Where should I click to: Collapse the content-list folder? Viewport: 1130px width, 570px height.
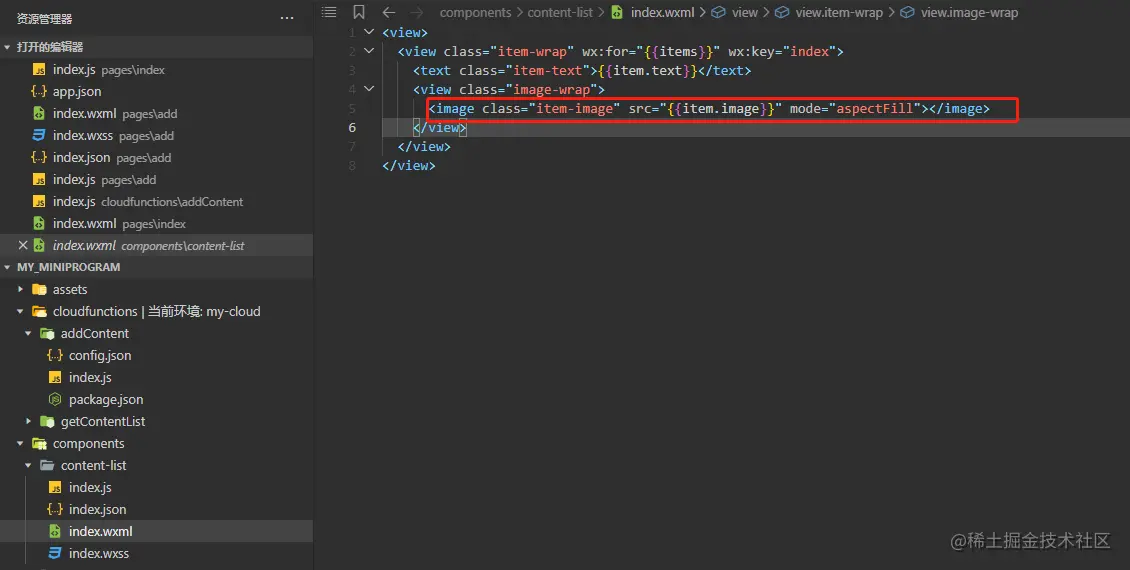[28, 466]
